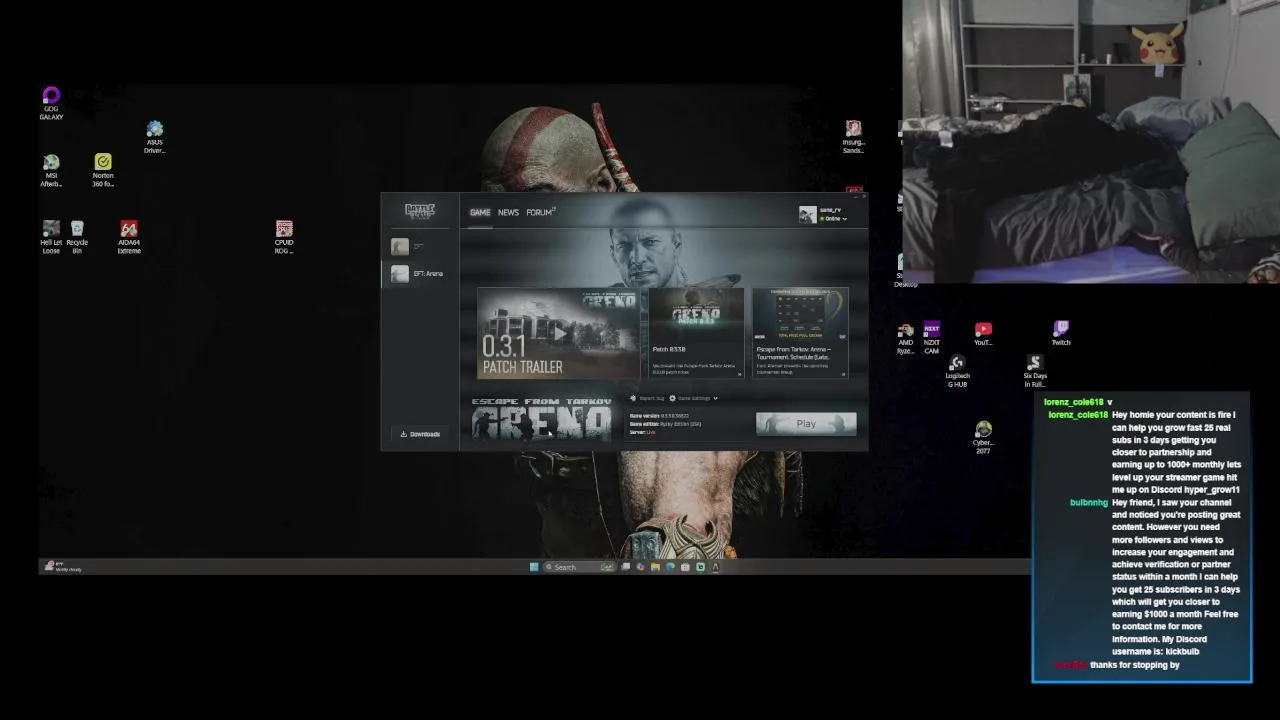
Task: Click the taskbar Search box
Action: click(x=579, y=567)
